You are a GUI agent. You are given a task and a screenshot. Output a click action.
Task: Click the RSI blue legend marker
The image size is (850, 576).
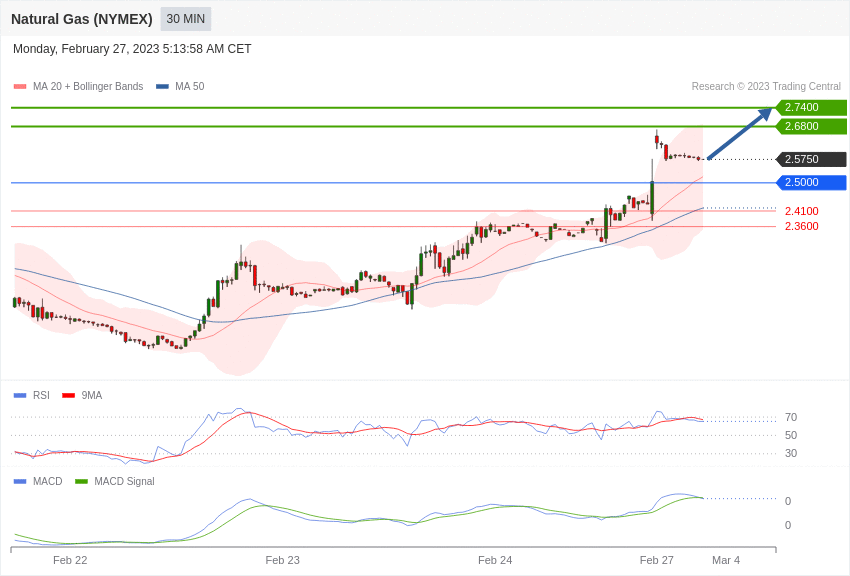pyautogui.click(x=20, y=395)
